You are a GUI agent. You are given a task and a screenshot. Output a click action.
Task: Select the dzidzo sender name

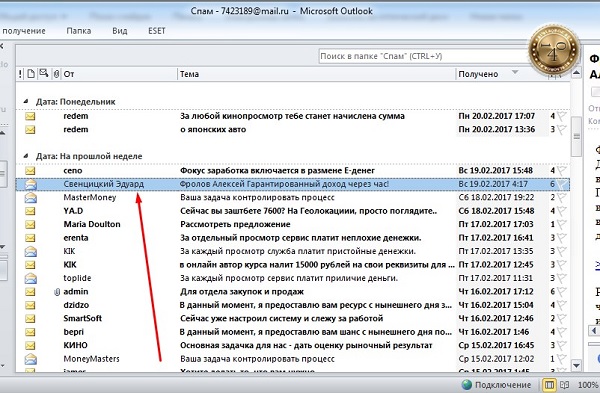(76, 305)
